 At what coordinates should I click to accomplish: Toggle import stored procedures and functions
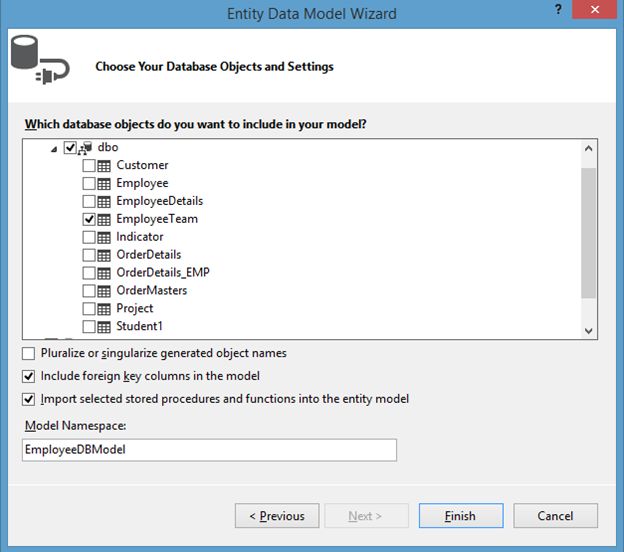point(28,400)
